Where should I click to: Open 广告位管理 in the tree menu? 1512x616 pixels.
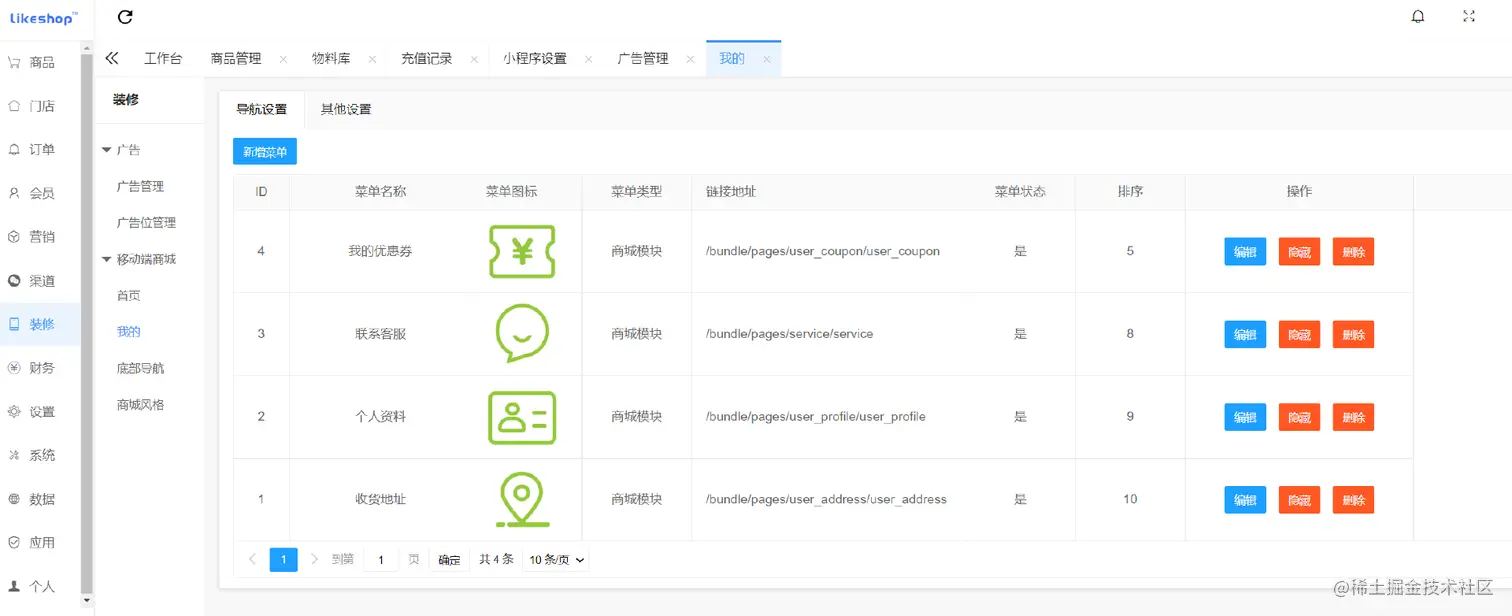click(146, 223)
